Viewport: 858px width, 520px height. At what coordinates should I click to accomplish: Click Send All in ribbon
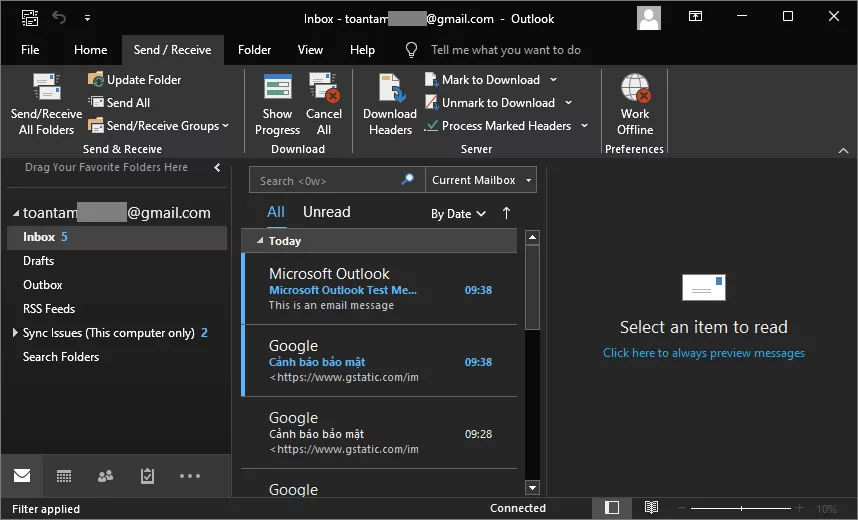(119, 103)
